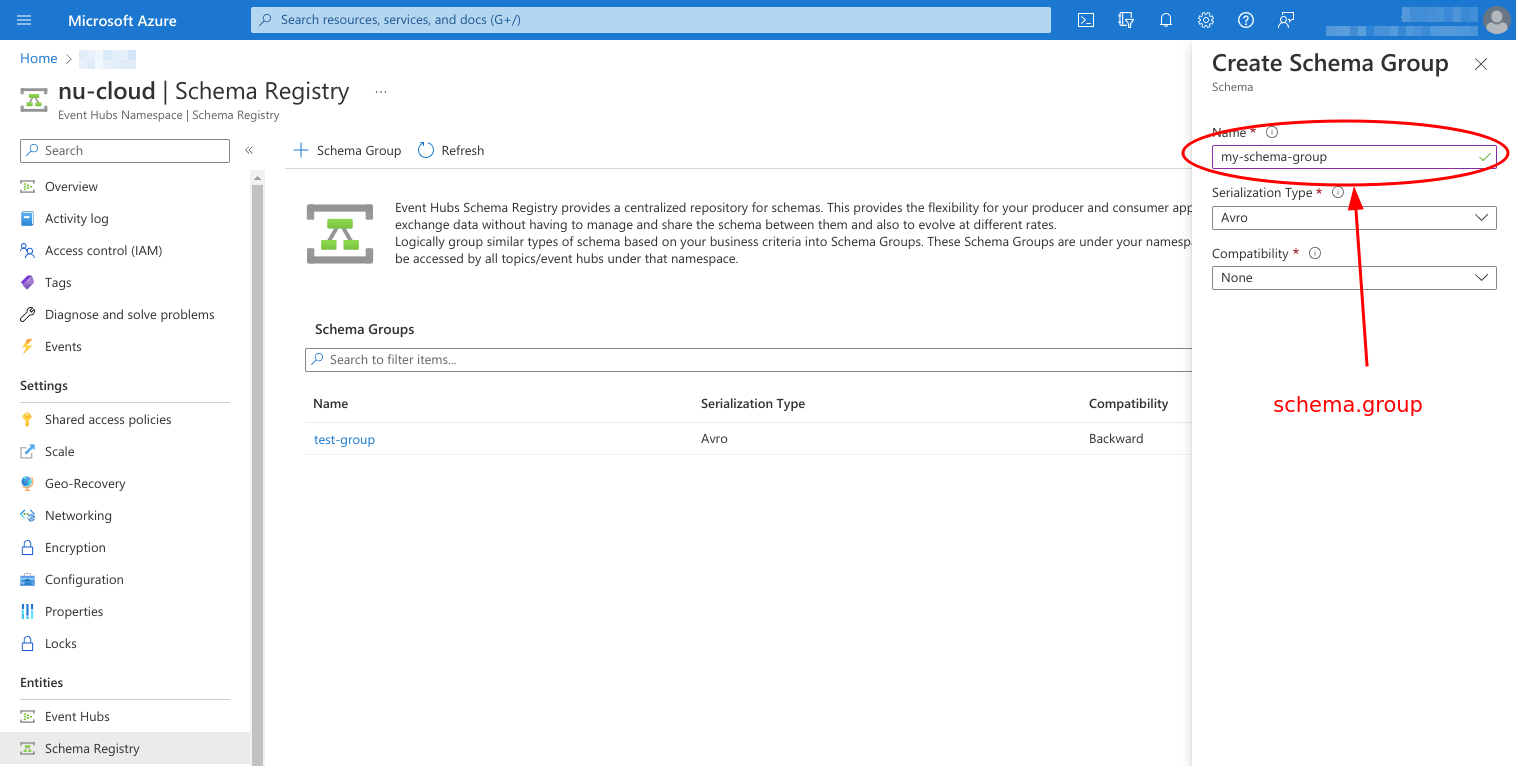Click the Shared access policies key icon
Image resolution: width=1516 pixels, height=766 pixels.
(x=28, y=420)
